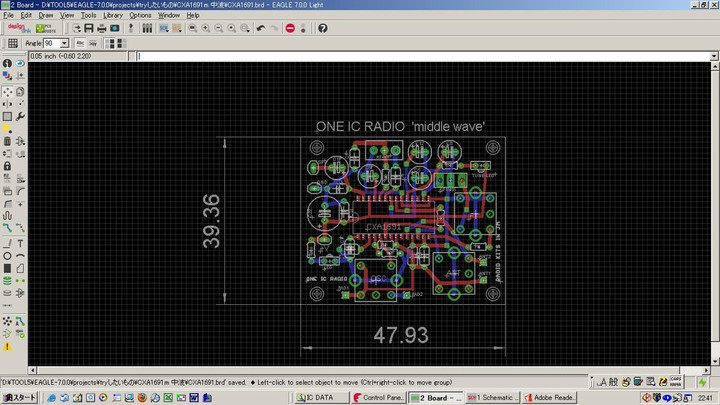This screenshot has height=405, width=720.
Task: Select the Text tool marked T
Action: pyautogui.click(x=21, y=243)
